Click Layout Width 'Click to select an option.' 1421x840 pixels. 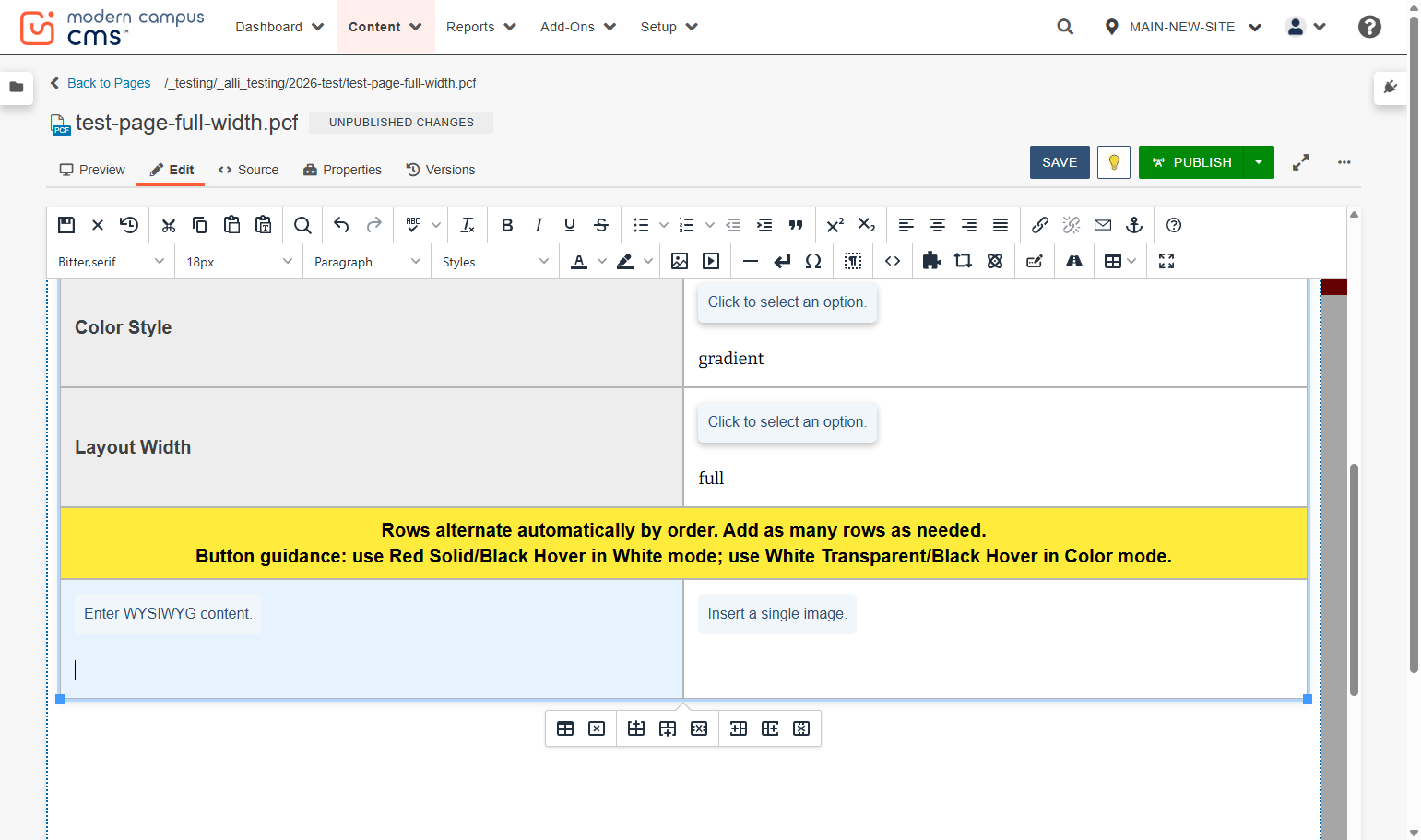tap(787, 422)
